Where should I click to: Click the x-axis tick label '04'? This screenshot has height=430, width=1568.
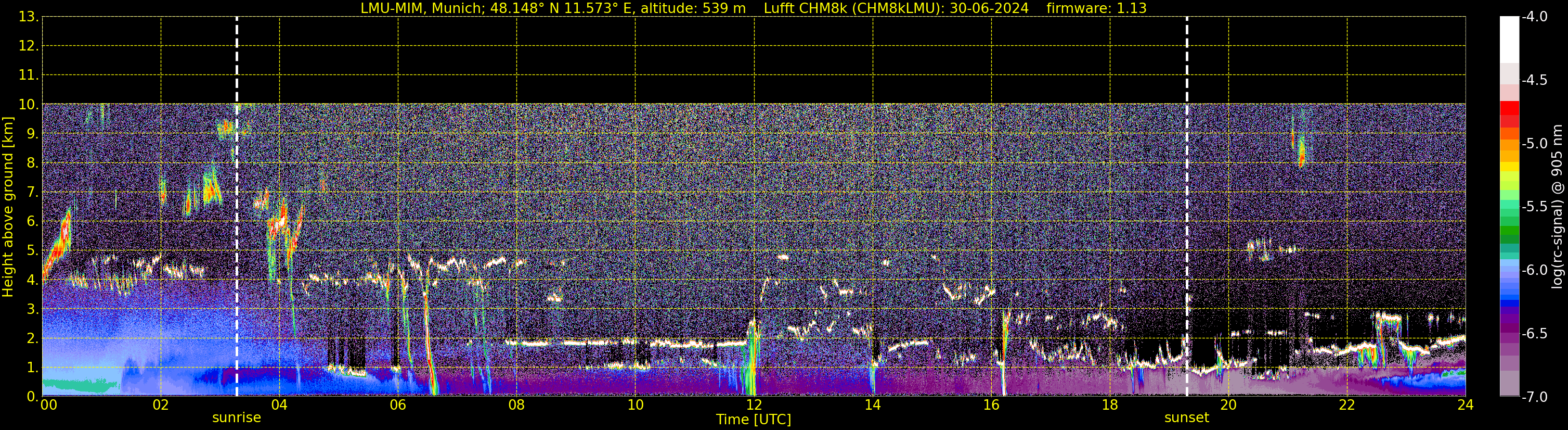click(x=279, y=405)
